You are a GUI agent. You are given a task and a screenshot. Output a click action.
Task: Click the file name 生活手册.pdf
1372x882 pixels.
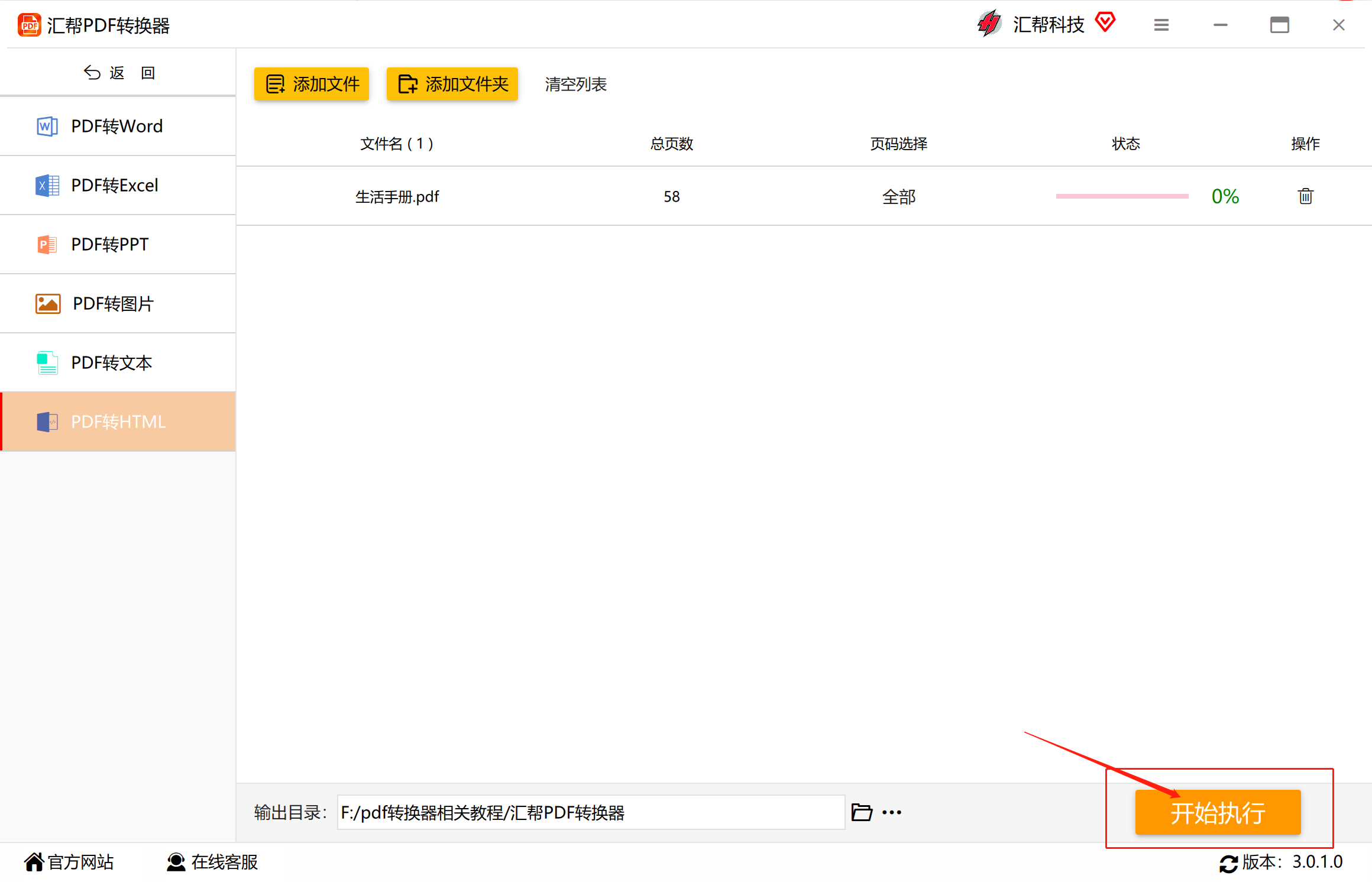tap(397, 197)
